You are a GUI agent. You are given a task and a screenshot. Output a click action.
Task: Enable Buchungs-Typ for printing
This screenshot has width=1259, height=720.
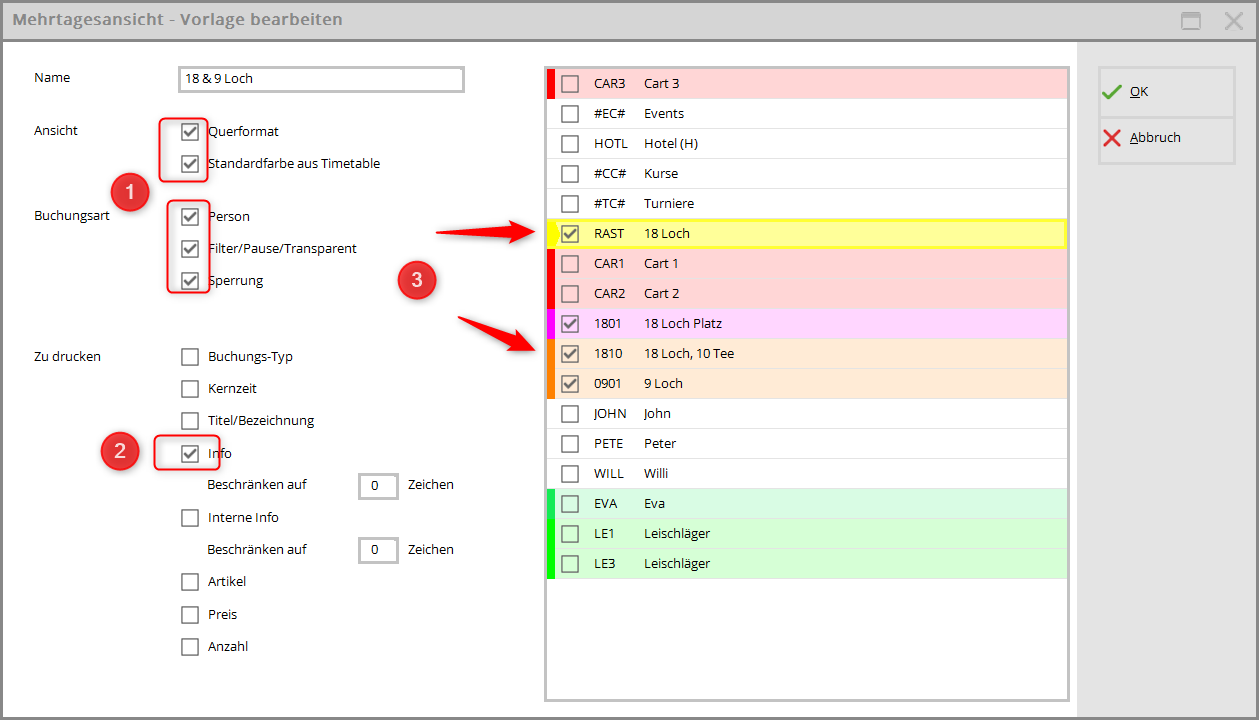click(190, 357)
